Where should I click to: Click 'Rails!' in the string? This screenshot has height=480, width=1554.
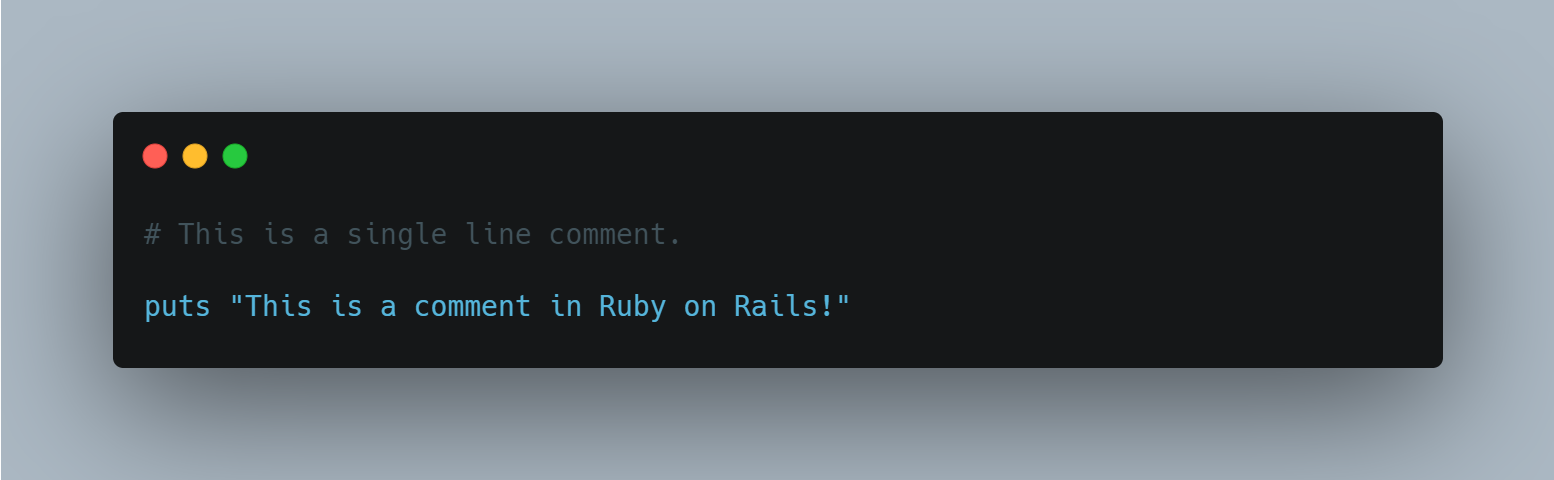click(784, 306)
